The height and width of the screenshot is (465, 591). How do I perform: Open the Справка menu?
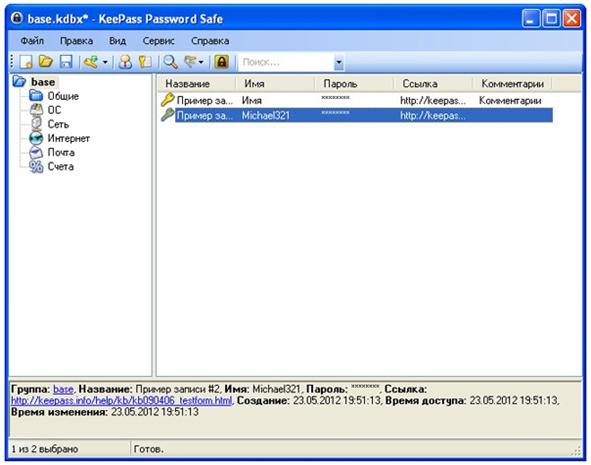pos(210,41)
